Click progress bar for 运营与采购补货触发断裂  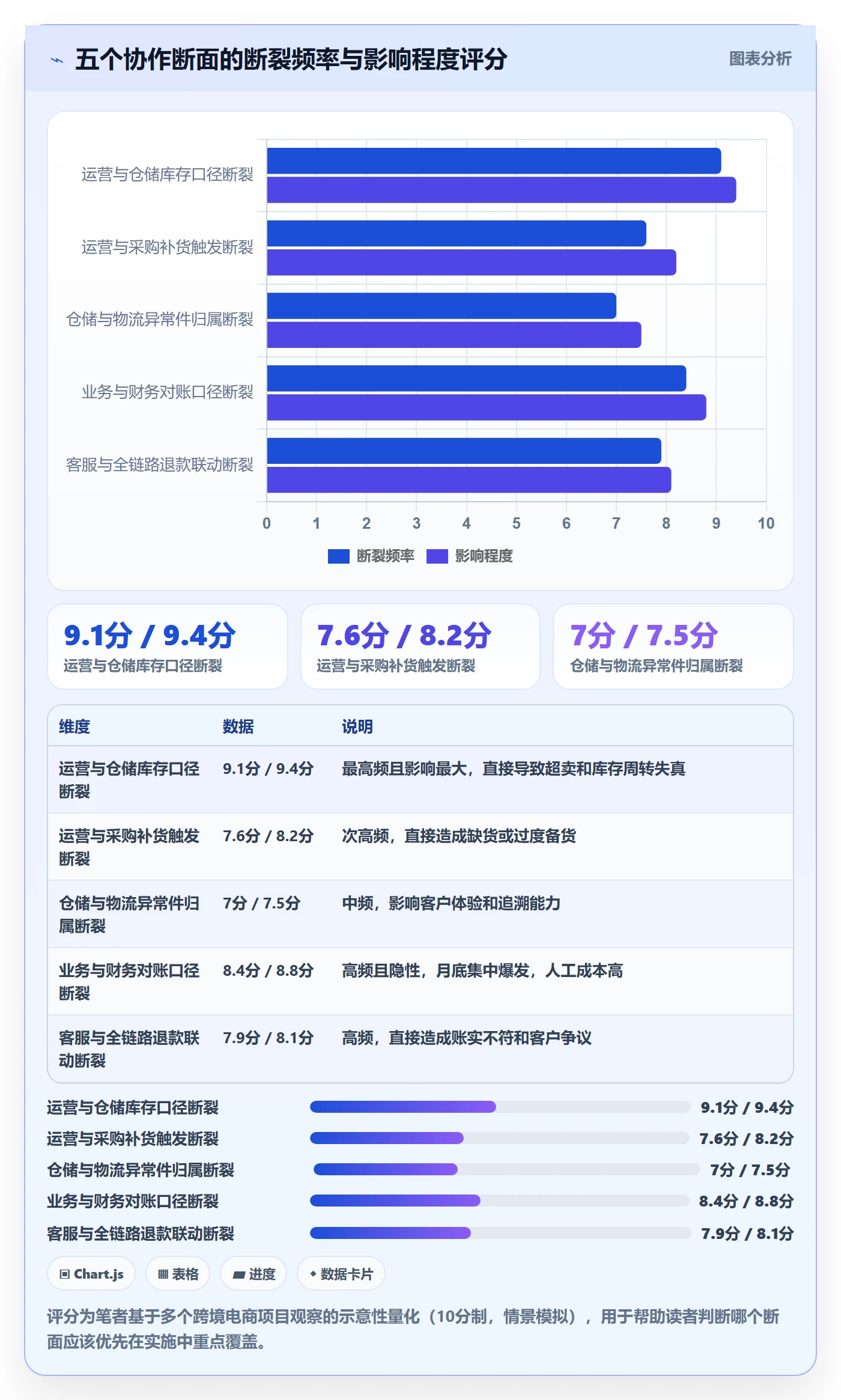[x=499, y=1138]
